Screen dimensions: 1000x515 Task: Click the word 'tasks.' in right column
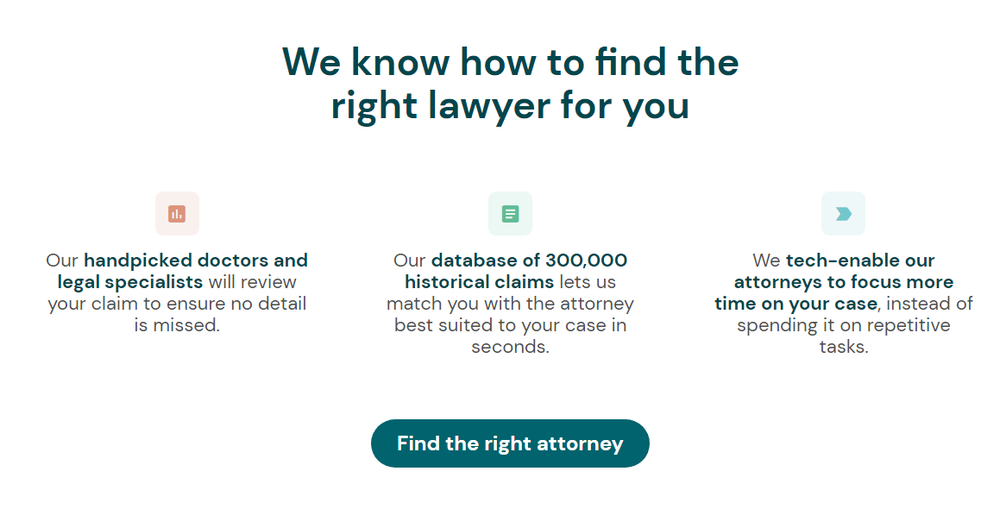(x=843, y=347)
